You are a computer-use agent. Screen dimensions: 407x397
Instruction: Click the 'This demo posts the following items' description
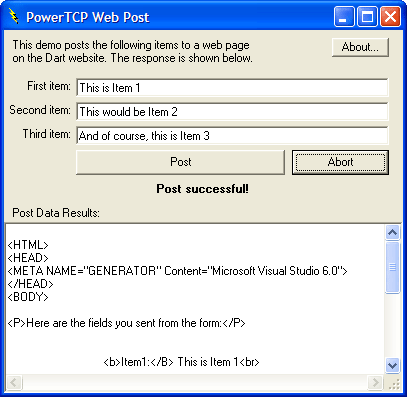pyautogui.click(x=132, y=51)
